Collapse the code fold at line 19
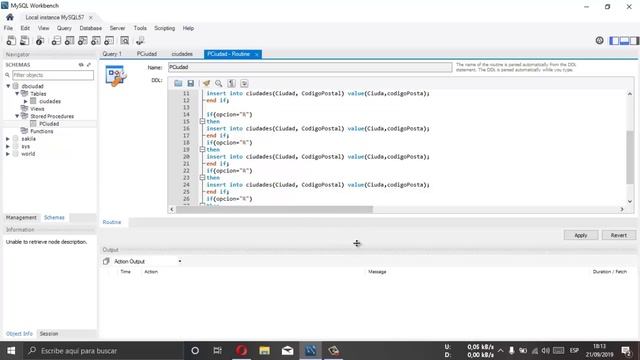The height and width of the screenshot is (360, 640). coord(202,149)
